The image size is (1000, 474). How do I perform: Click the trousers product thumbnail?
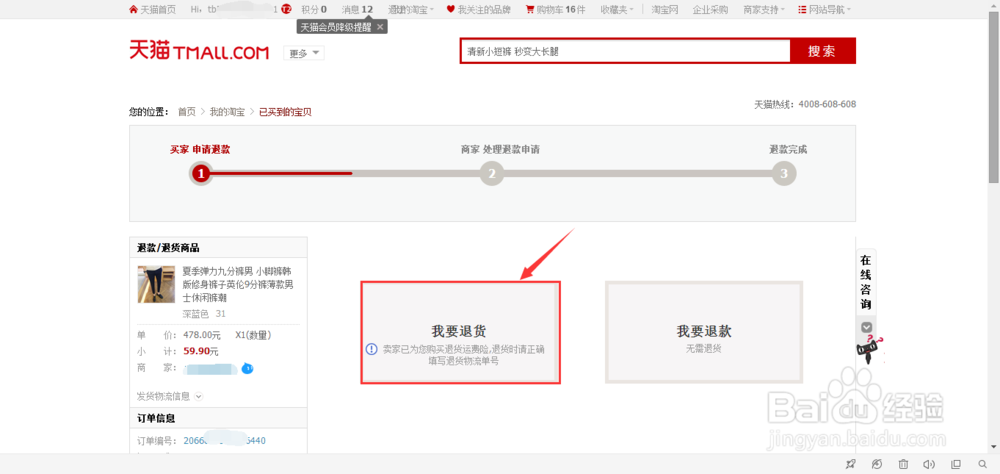[156, 285]
